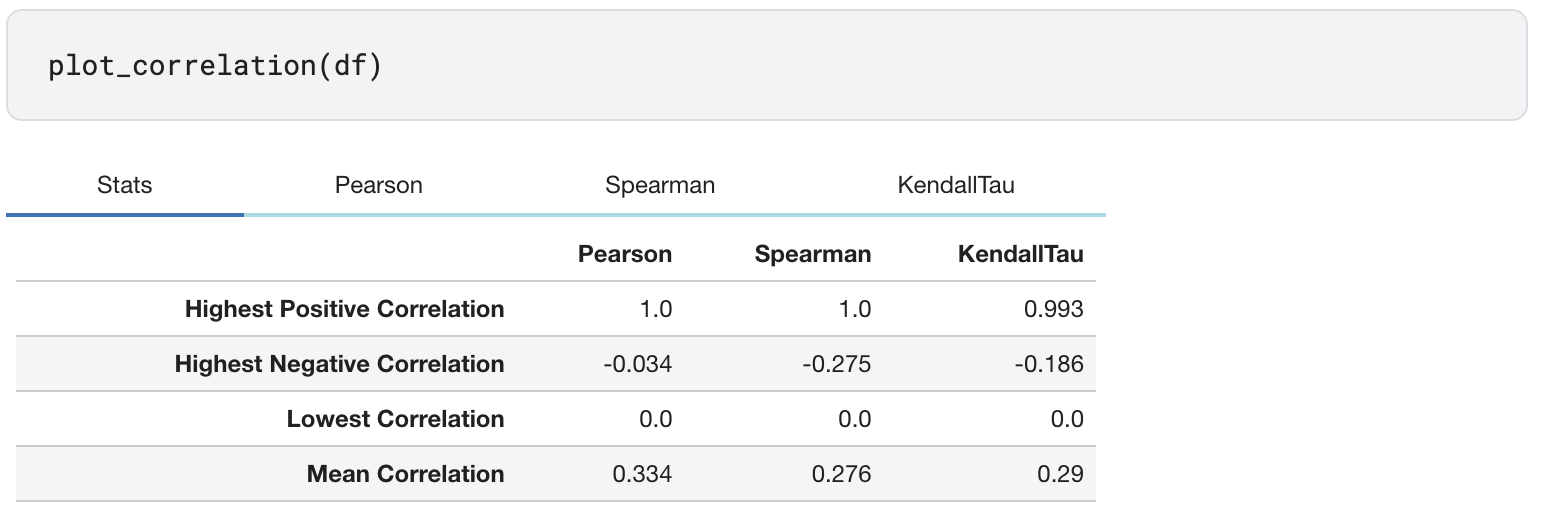
Task: Click the -0.034 Pearson value
Action: tap(637, 364)
